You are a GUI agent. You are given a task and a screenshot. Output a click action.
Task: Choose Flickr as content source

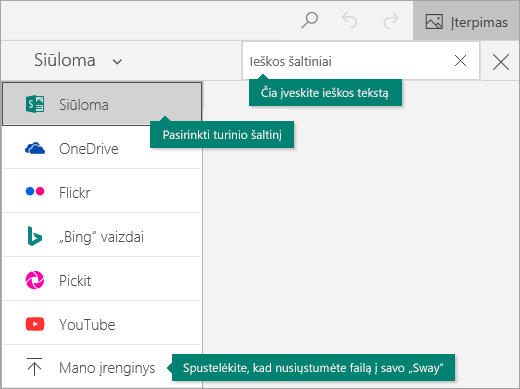pyautogui.click(x=102, y=192)
